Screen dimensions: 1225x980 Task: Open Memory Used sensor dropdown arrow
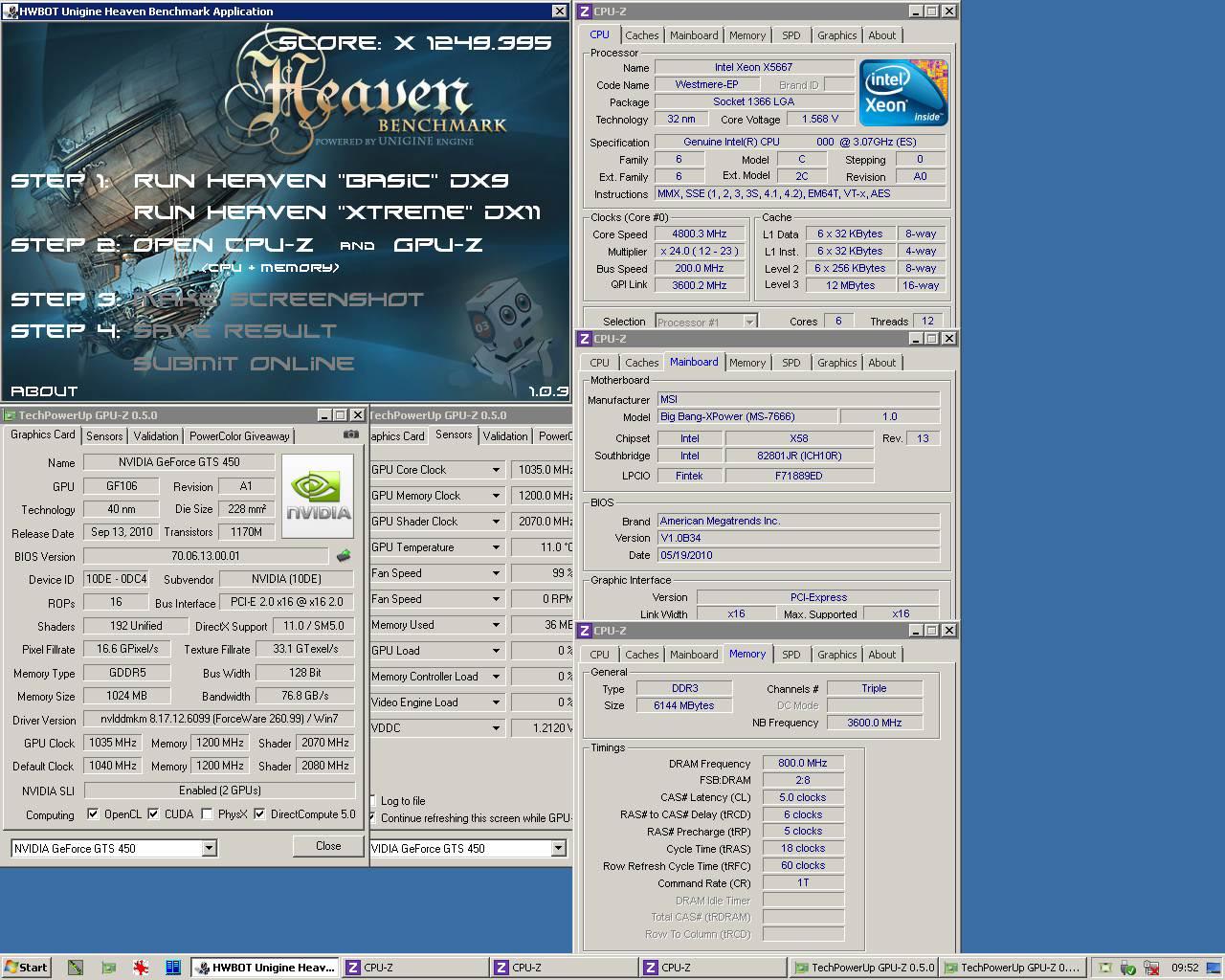click(x=496, y=625)
